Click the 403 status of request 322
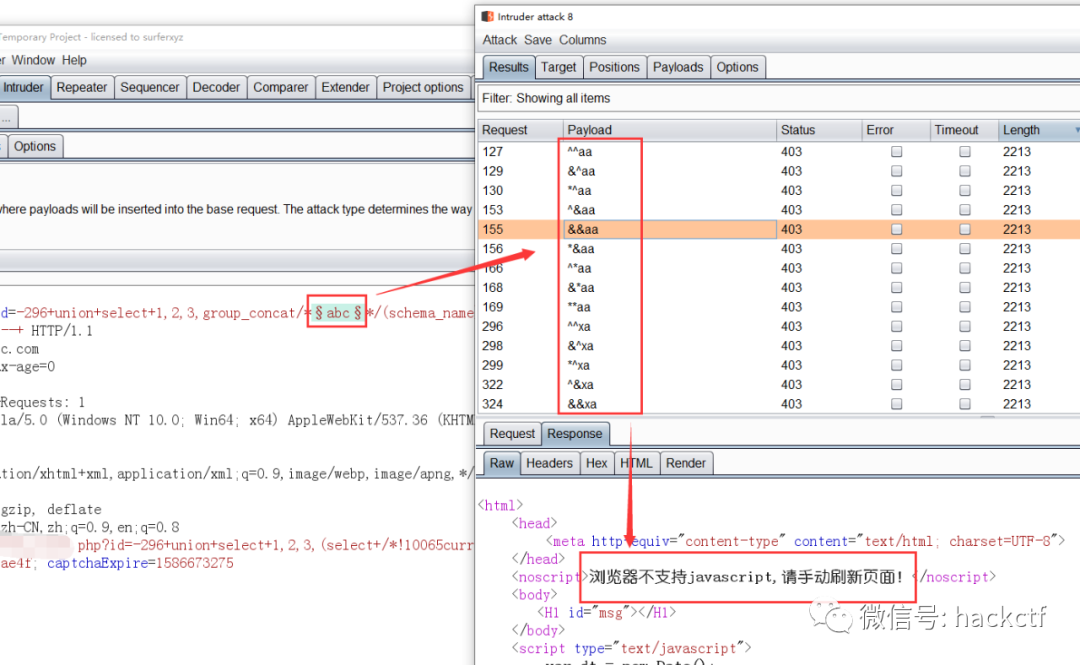 coord(791,385)
